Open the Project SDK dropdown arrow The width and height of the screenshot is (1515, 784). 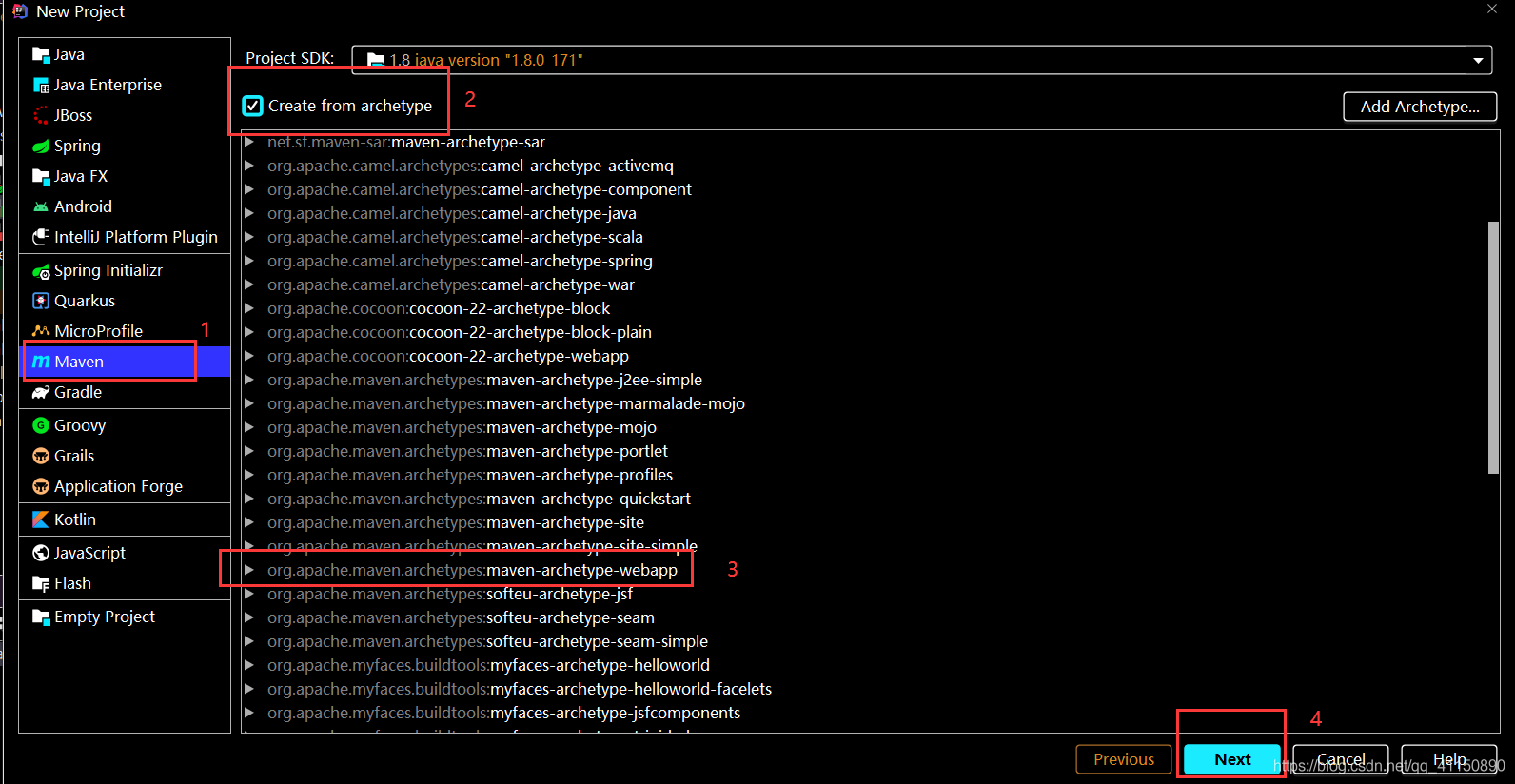point(1478,60)
